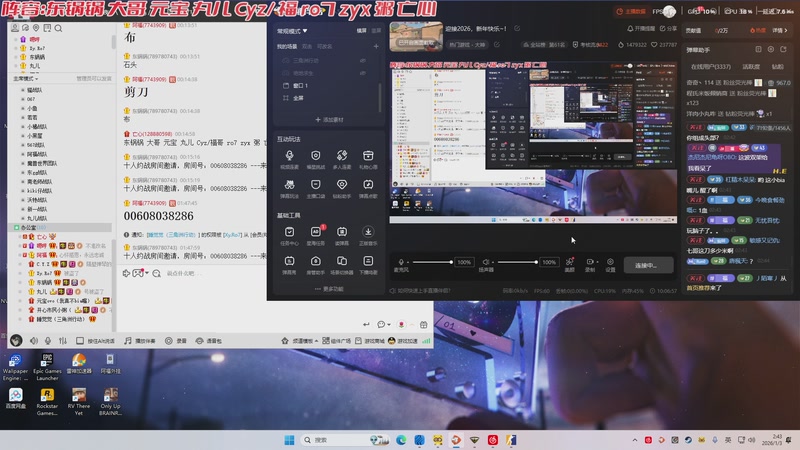Click 开播提醒 button
800x450 pixels.
coord(641,29)
